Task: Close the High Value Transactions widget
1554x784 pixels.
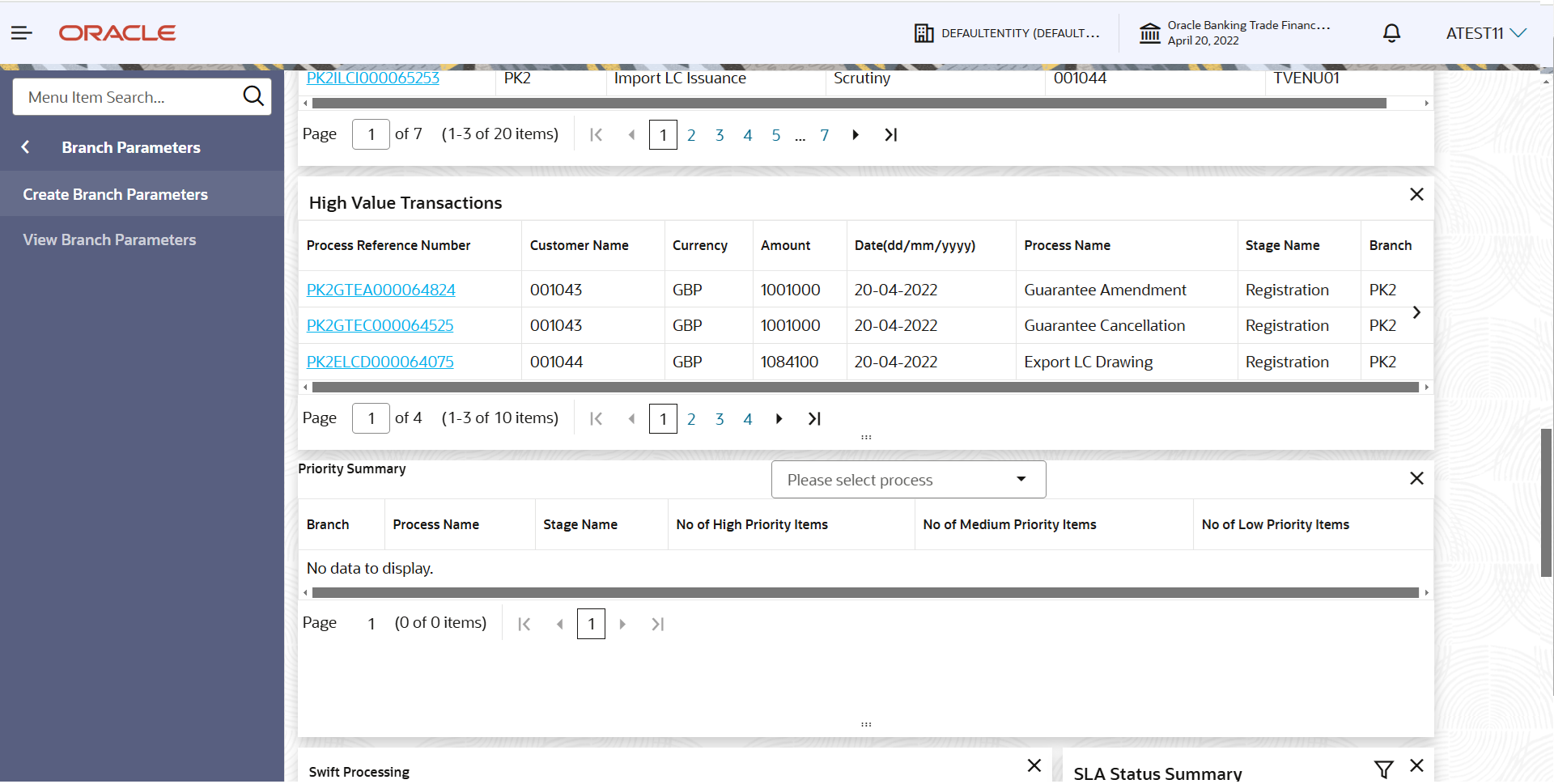Action: 1416,194
